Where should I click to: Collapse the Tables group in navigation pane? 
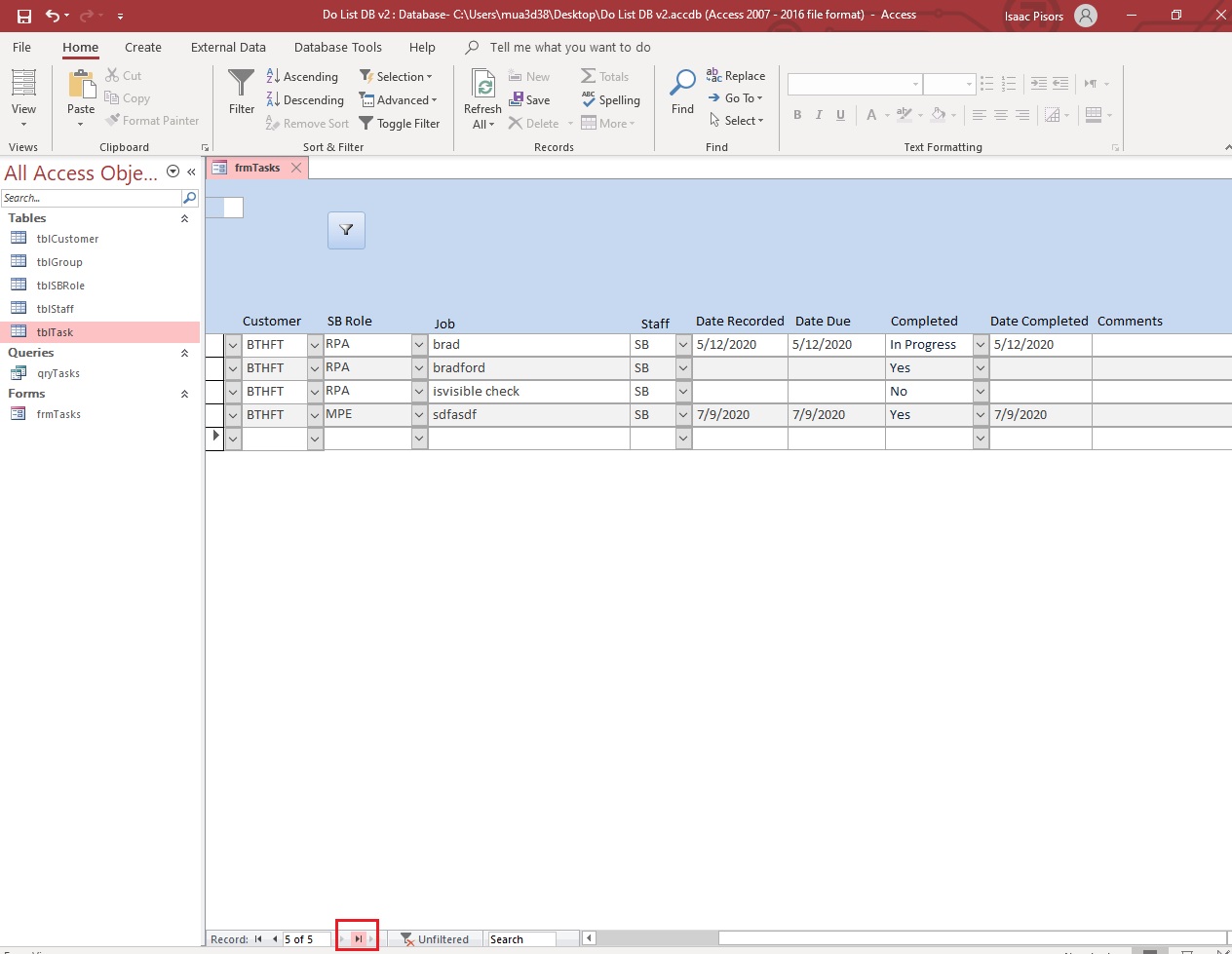point(184,219)
